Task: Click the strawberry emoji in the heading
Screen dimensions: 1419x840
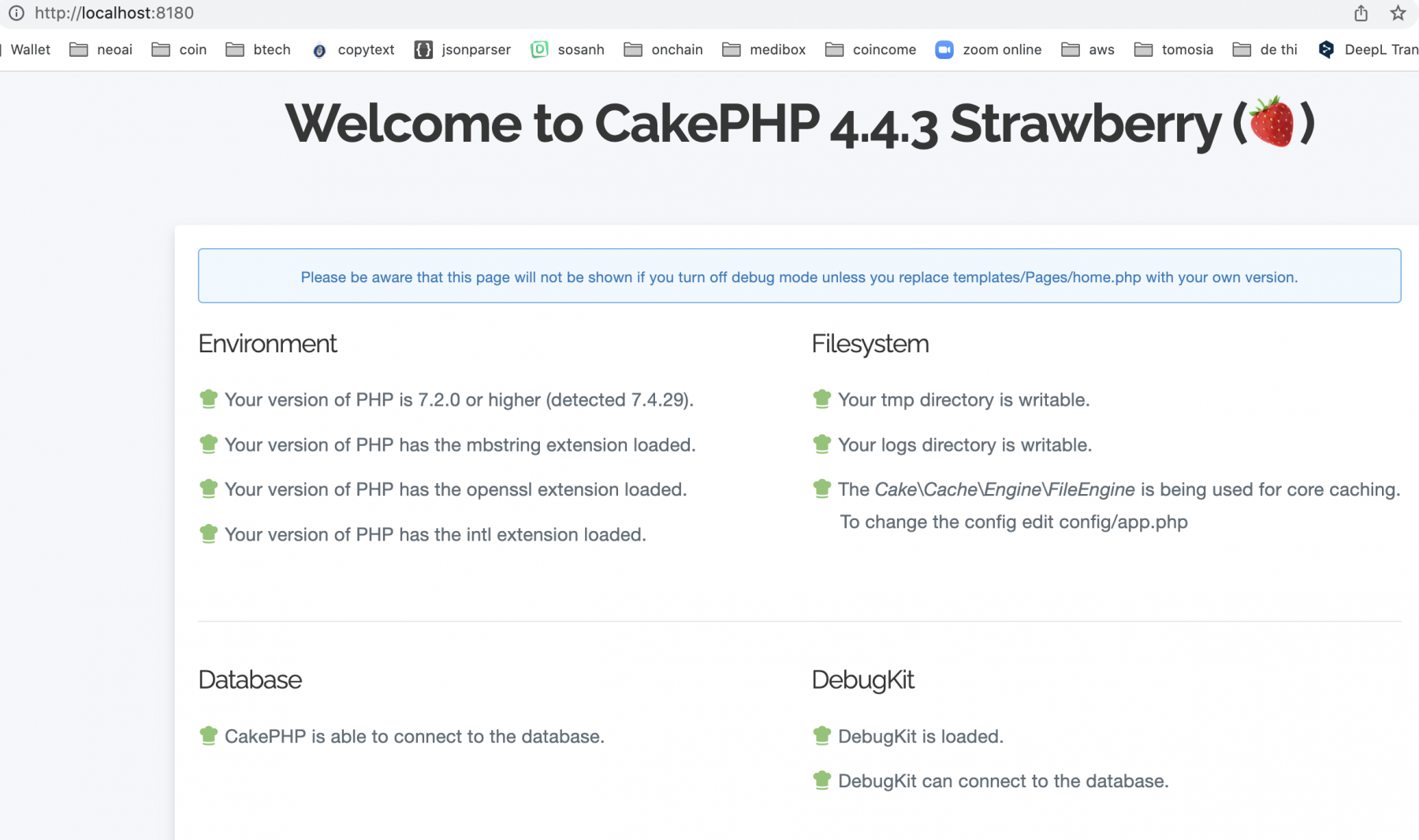Action: (x=1272, y=122)
